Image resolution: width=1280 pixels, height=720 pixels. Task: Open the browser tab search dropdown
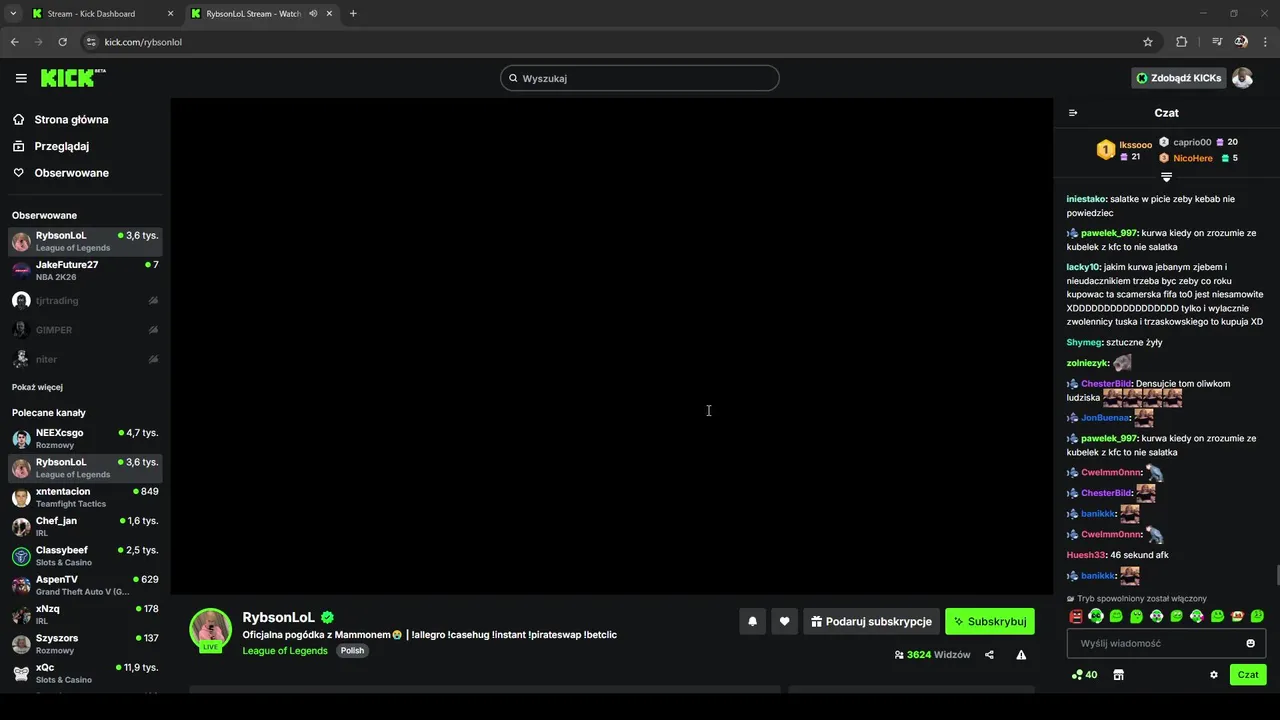[x=13, y=14]
